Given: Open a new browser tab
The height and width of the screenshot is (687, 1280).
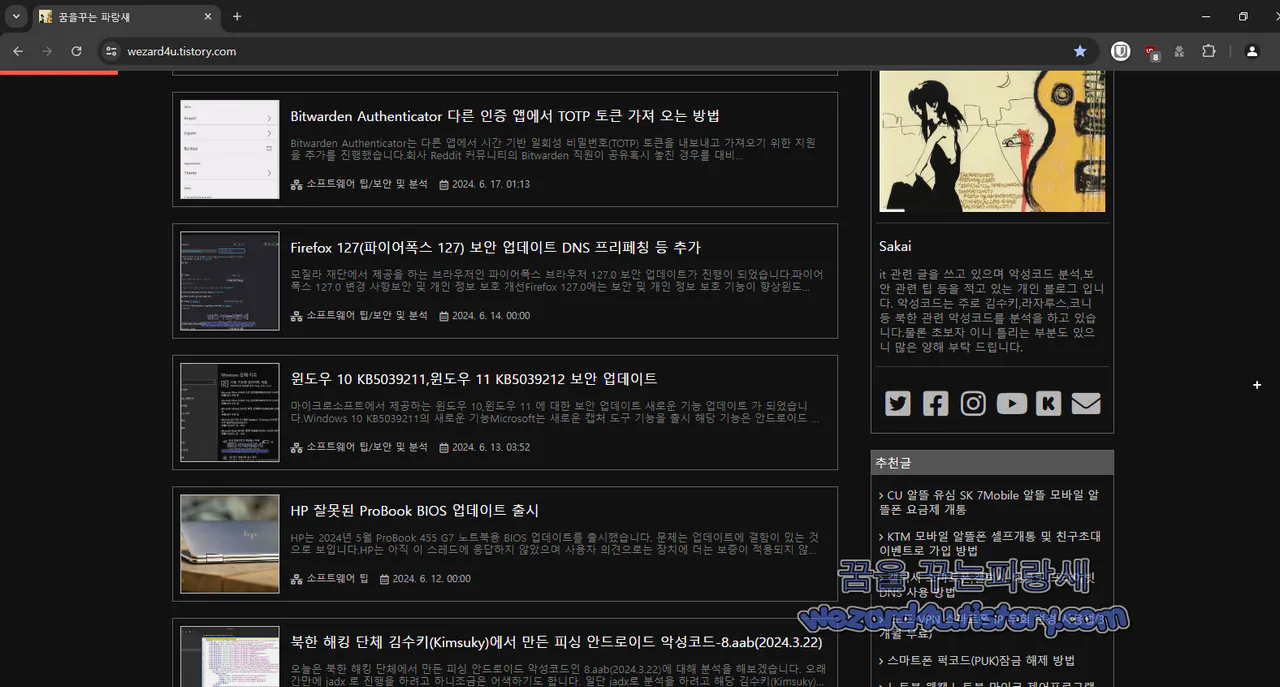Looking at the screenshot, I should [237, 17].
